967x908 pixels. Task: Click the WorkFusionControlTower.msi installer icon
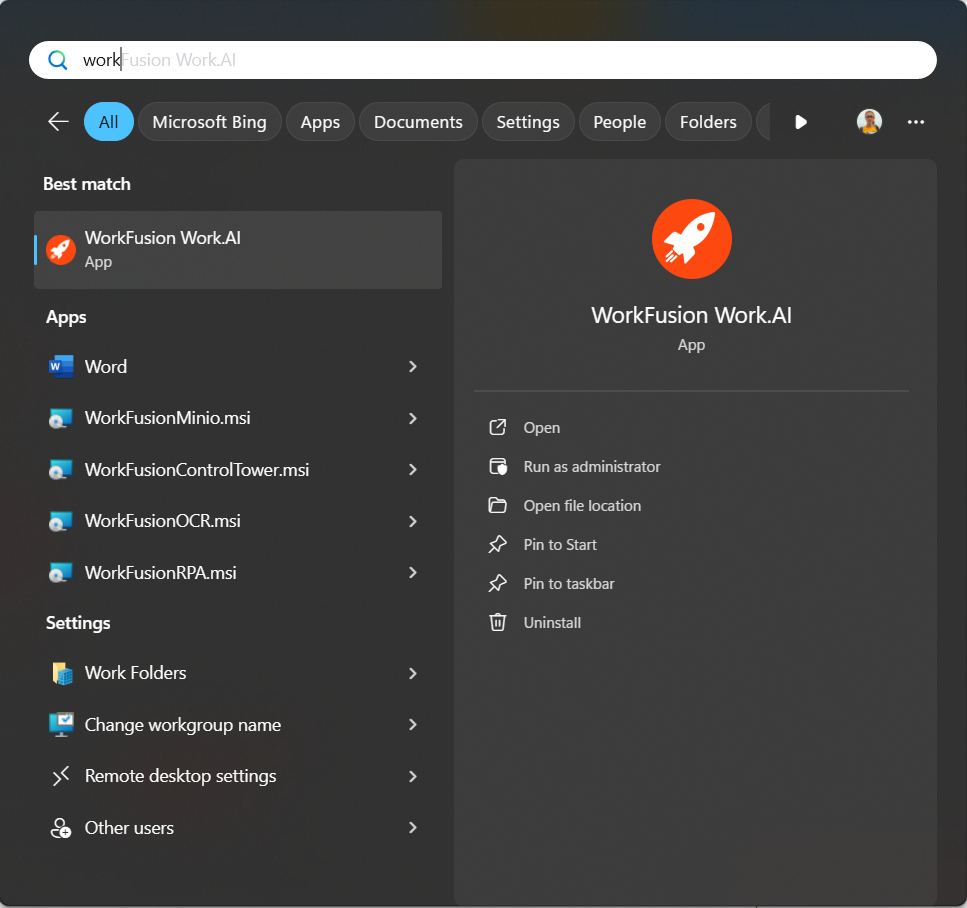[x=61, y=470]
